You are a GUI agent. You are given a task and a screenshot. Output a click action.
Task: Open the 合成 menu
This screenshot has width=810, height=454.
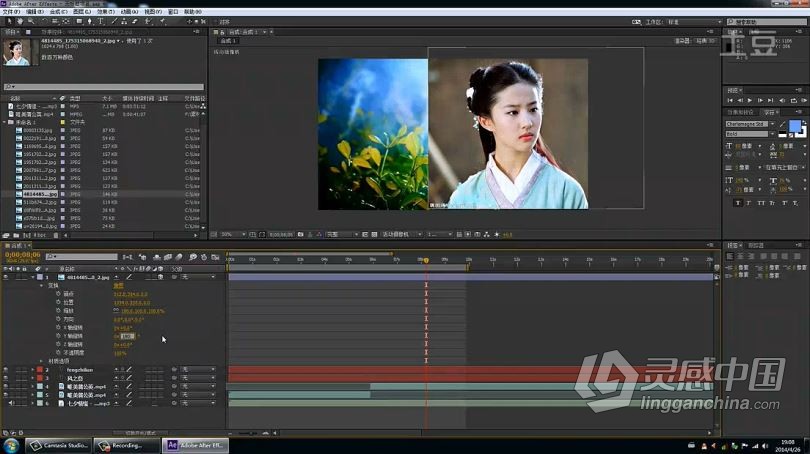58,11
